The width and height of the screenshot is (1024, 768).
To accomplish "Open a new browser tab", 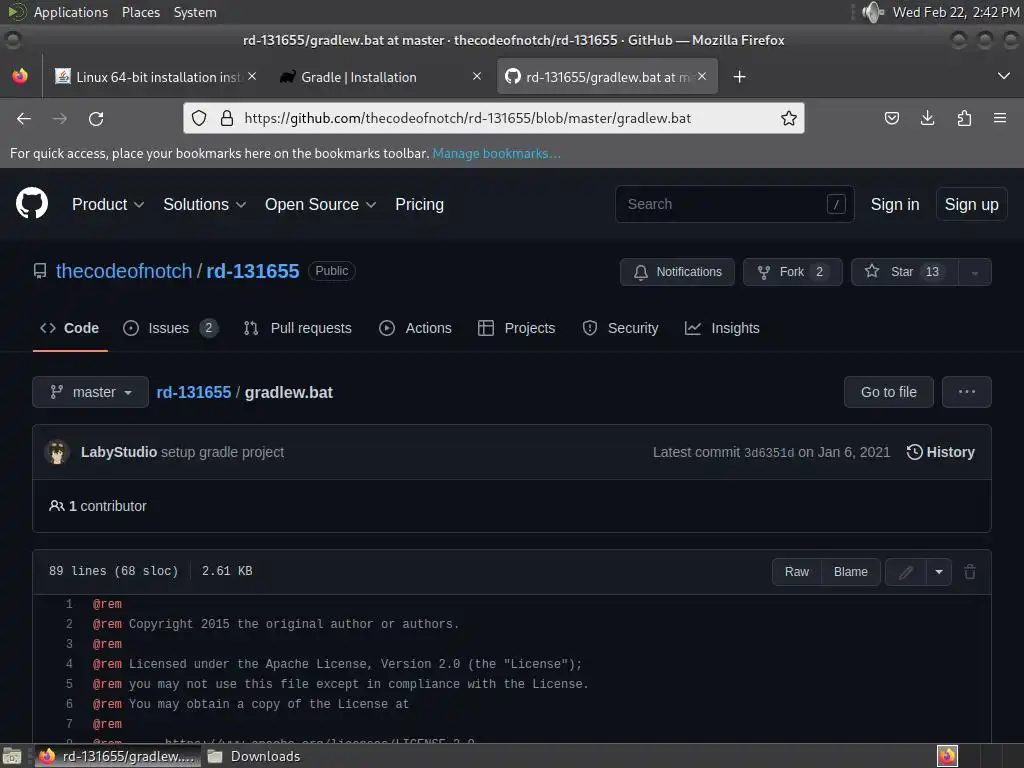I will click(739, 77).
